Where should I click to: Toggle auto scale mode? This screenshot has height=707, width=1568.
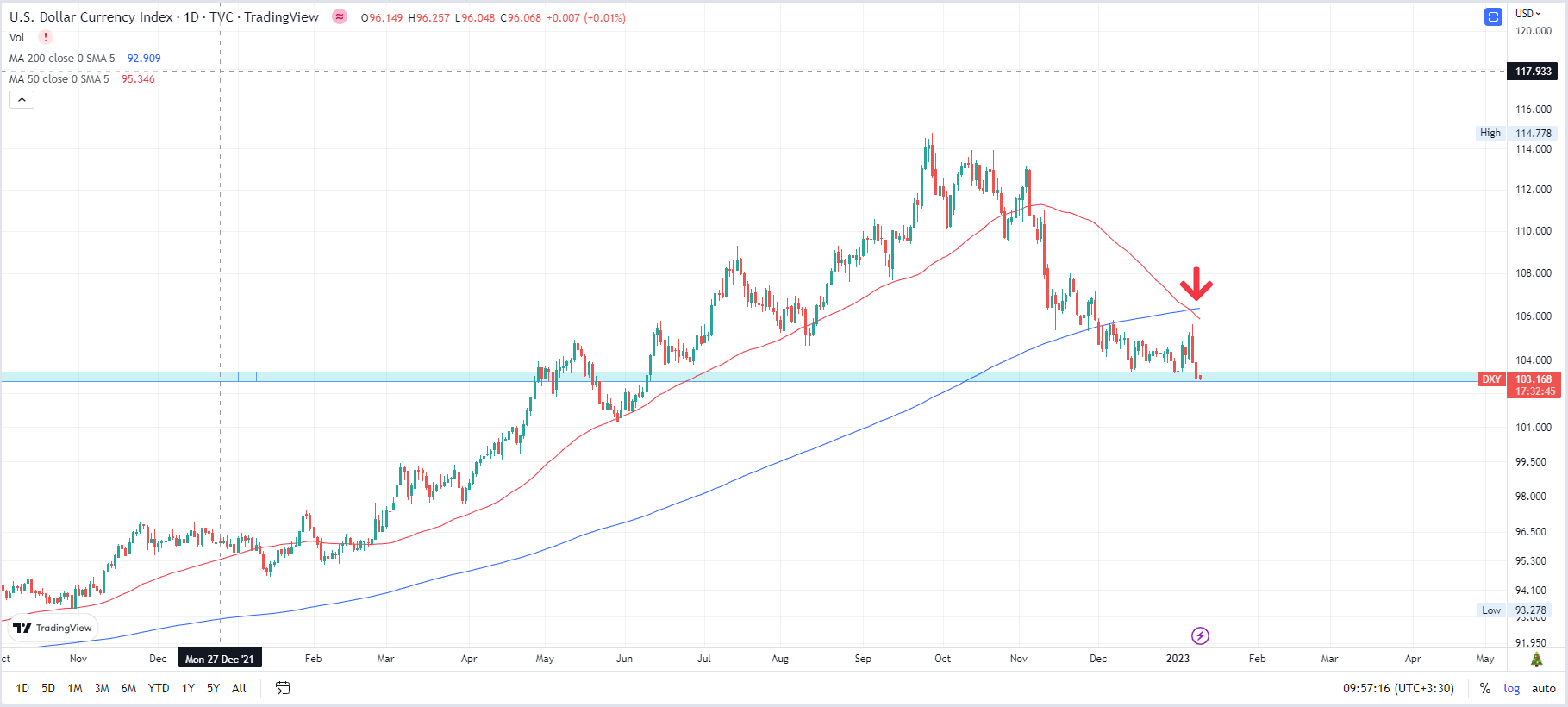click(1544, 688)
